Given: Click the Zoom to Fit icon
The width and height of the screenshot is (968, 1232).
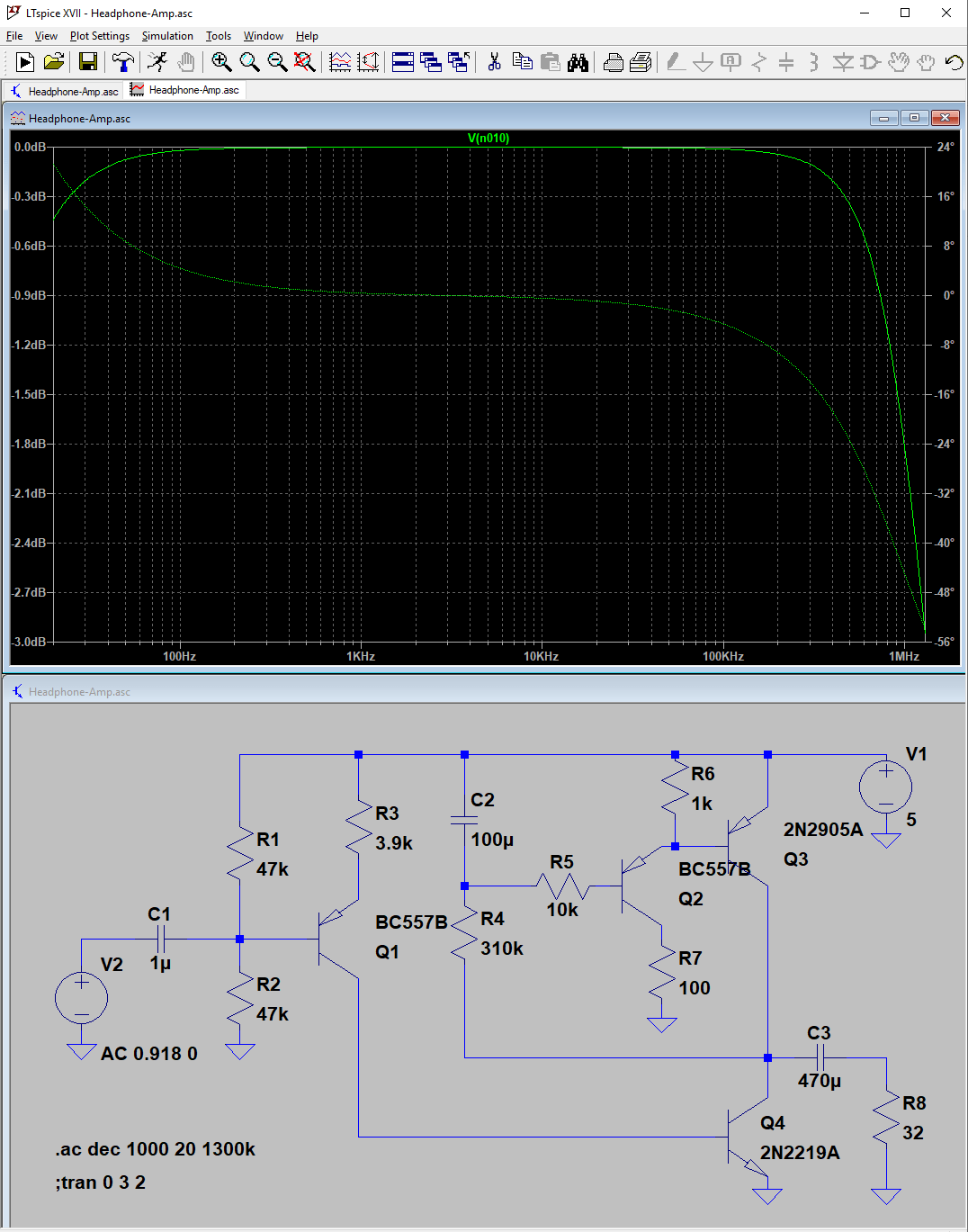Looking at the screenshot, I should pyautogui.click(x=305, y=62).
